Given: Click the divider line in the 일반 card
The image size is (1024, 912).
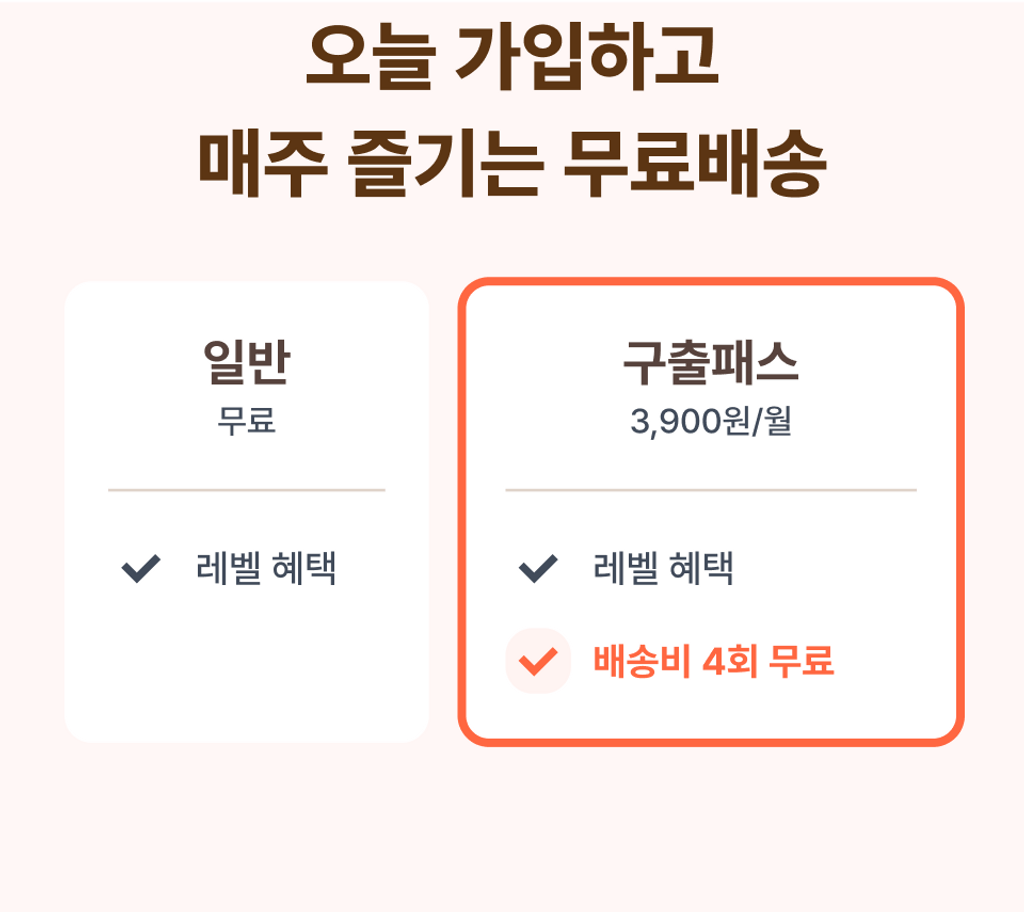Looking at the screenshot, I should 246,490.
